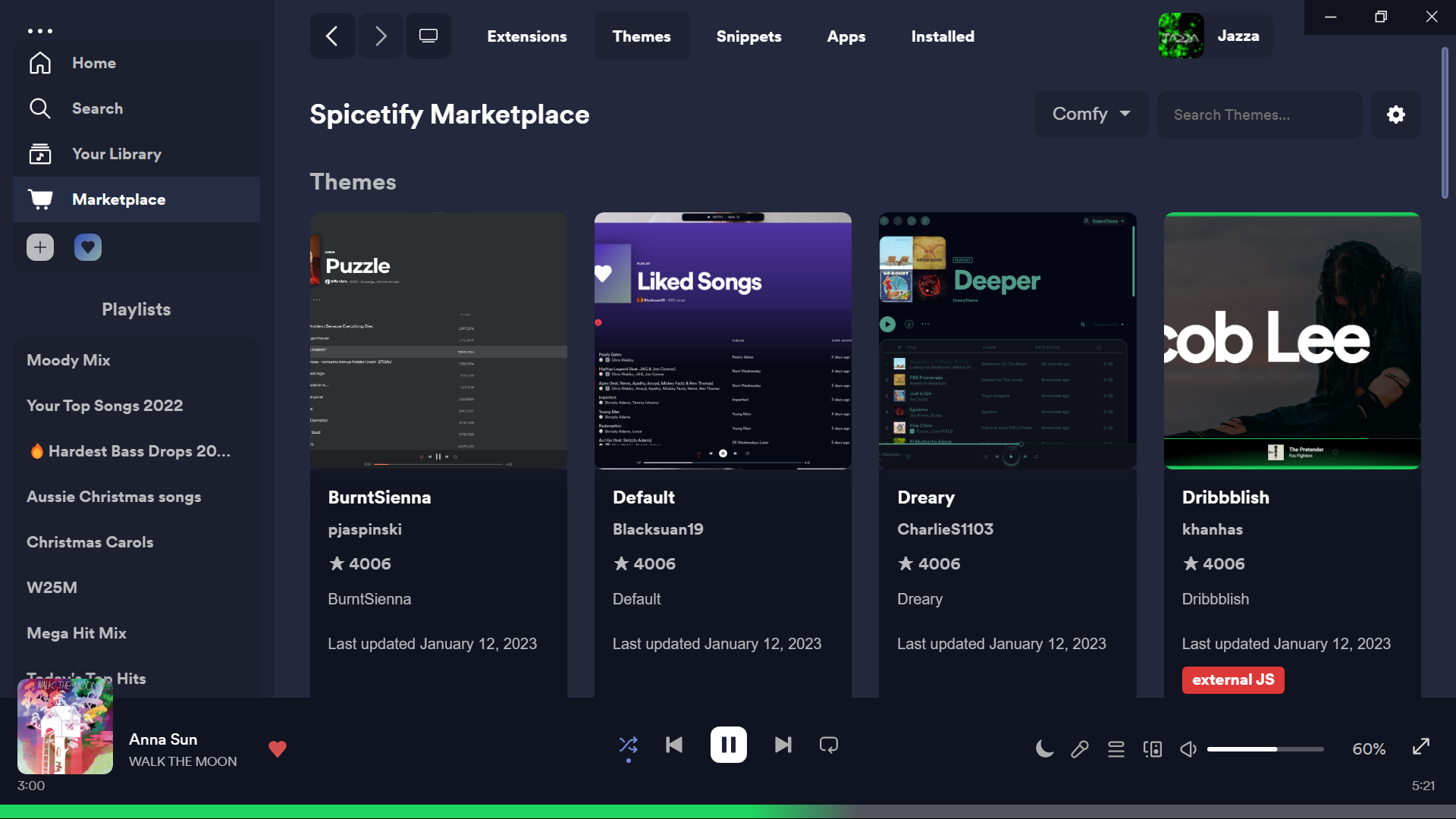Click the Liked Songs heart shortcut
The height and width of the screenshot is (819, 1456).
pyautogui.click(x=88, y=247)
